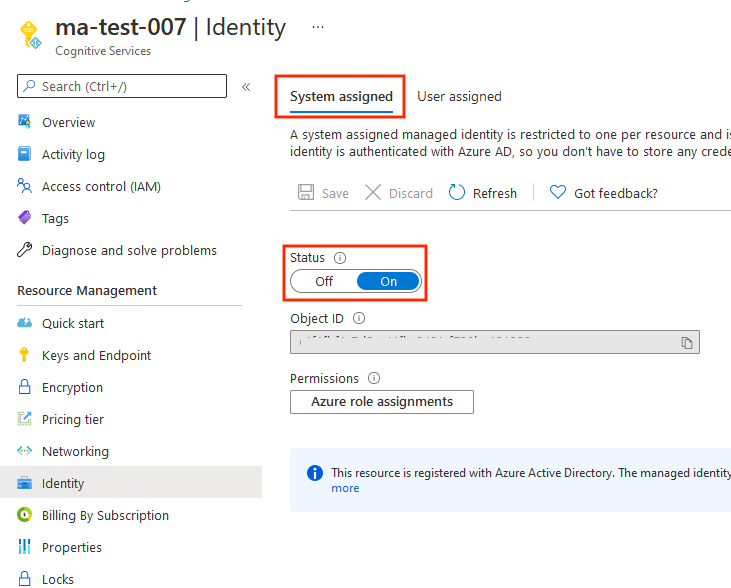Click the Discard button

[x=398, y=193]
